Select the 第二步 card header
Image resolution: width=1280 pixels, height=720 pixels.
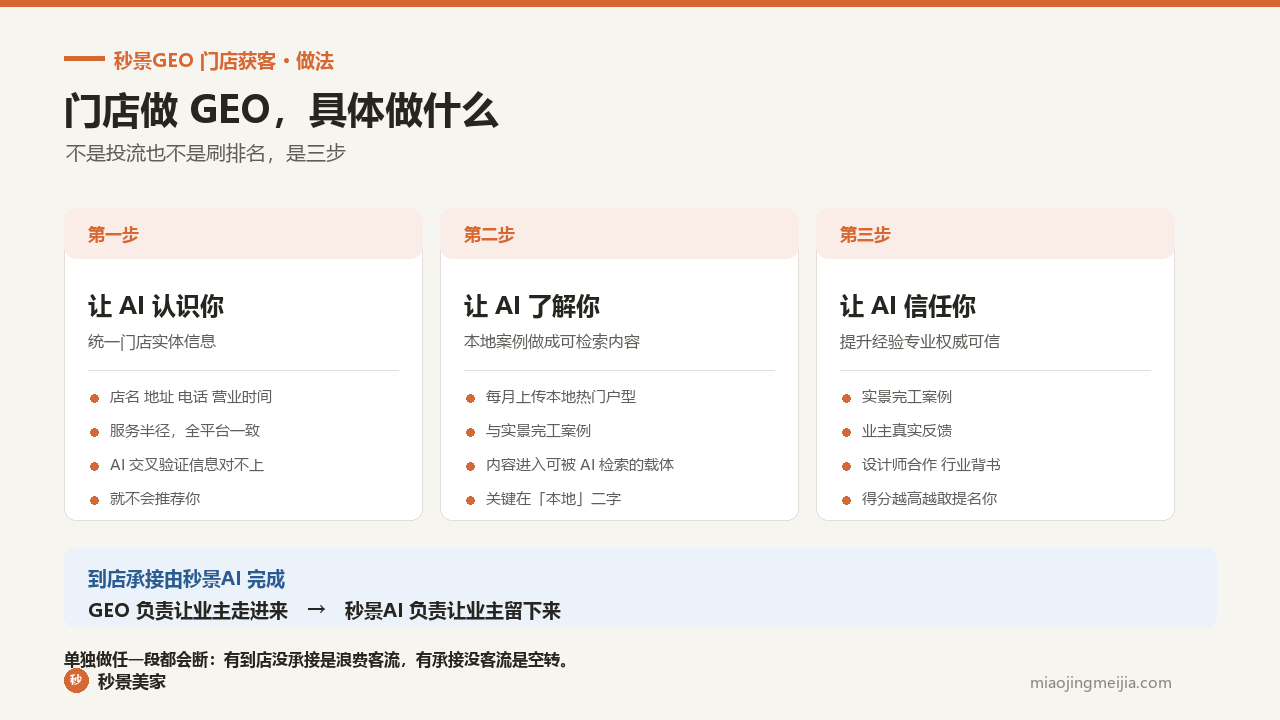tap(619, 234)
